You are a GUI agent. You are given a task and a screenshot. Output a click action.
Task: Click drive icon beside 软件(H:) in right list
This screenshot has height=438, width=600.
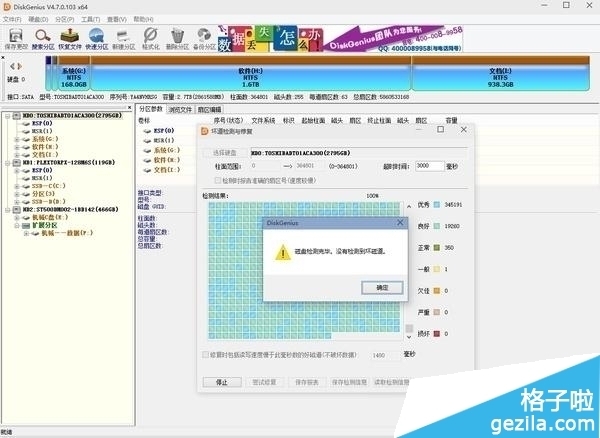click(x=147, y=160)
